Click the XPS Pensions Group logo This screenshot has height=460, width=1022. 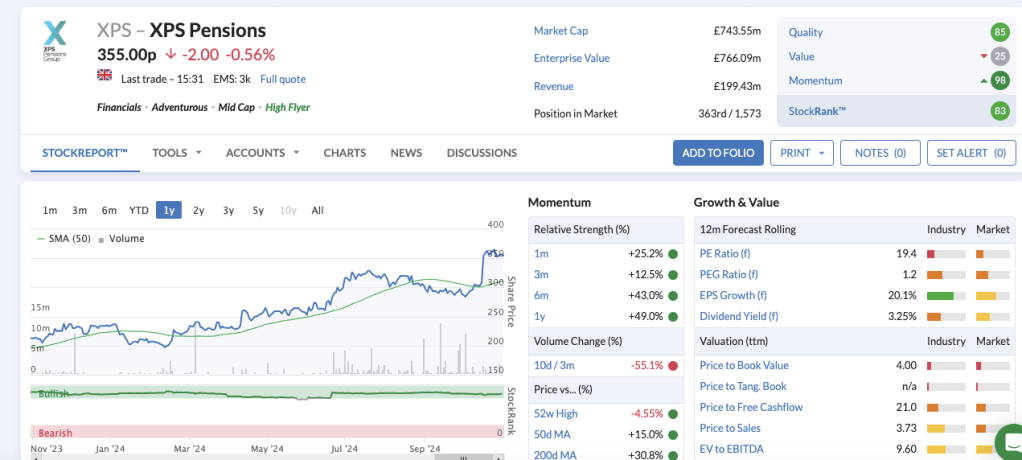(x=56, y=41)
